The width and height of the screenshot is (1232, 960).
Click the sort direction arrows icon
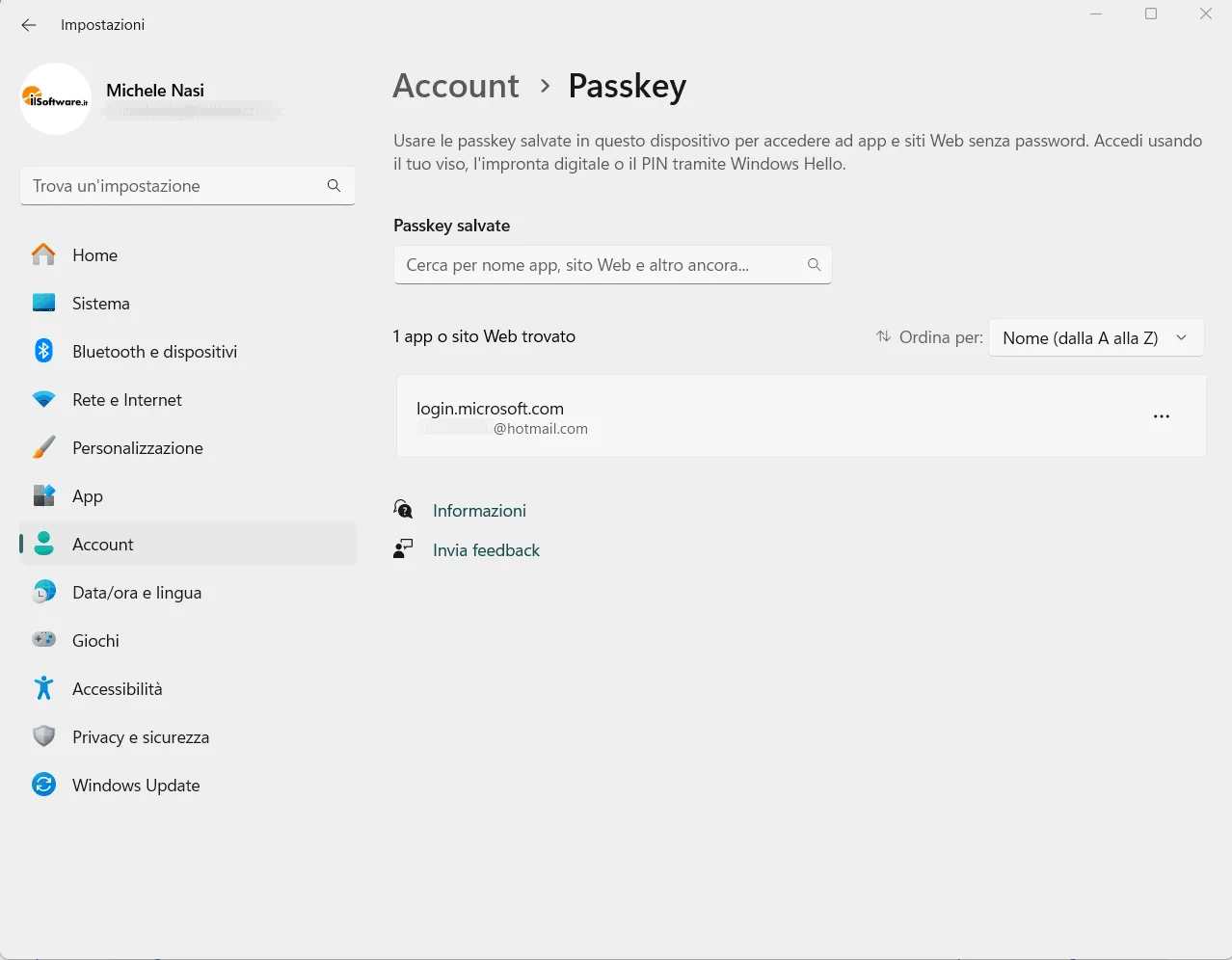(882, 336)
